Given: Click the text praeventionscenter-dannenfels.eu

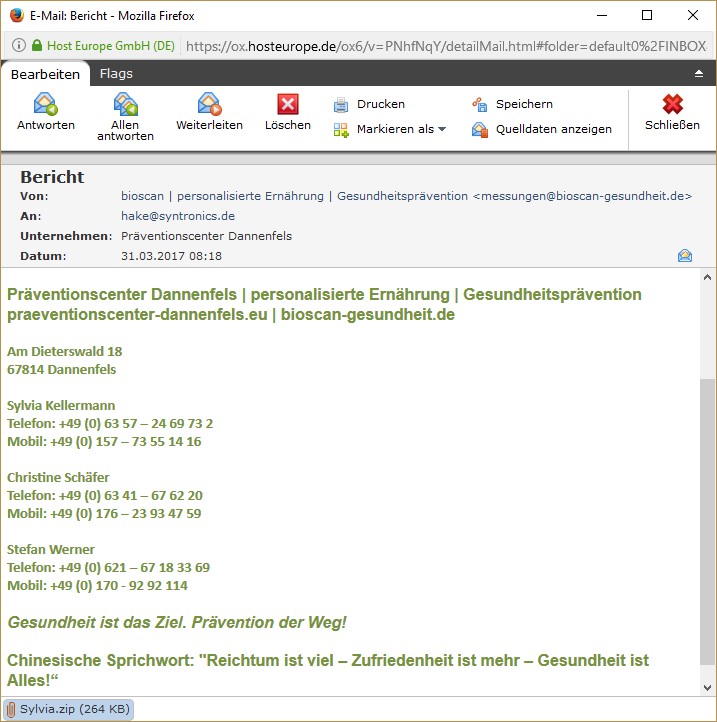Looking at the screenshot, I should [x=137, y=314].
